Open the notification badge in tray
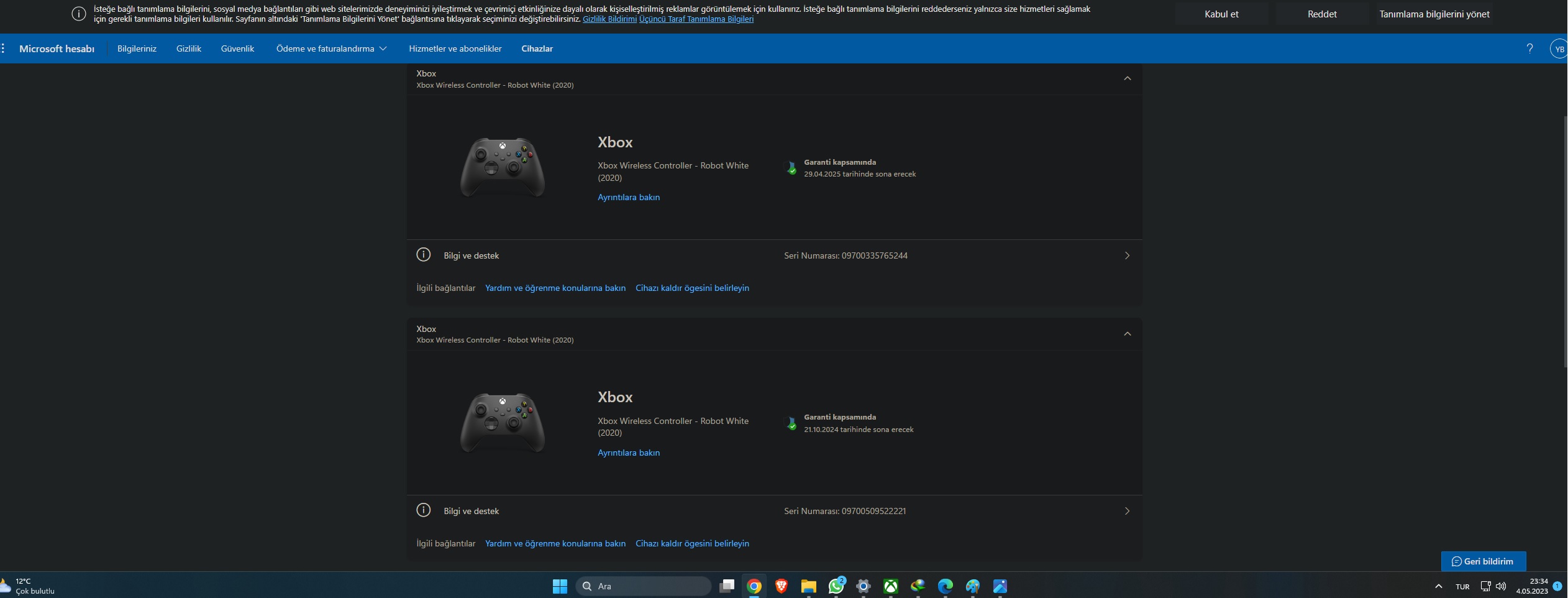The width and height of the screenshot is (1568, 598). point(1557,586)
